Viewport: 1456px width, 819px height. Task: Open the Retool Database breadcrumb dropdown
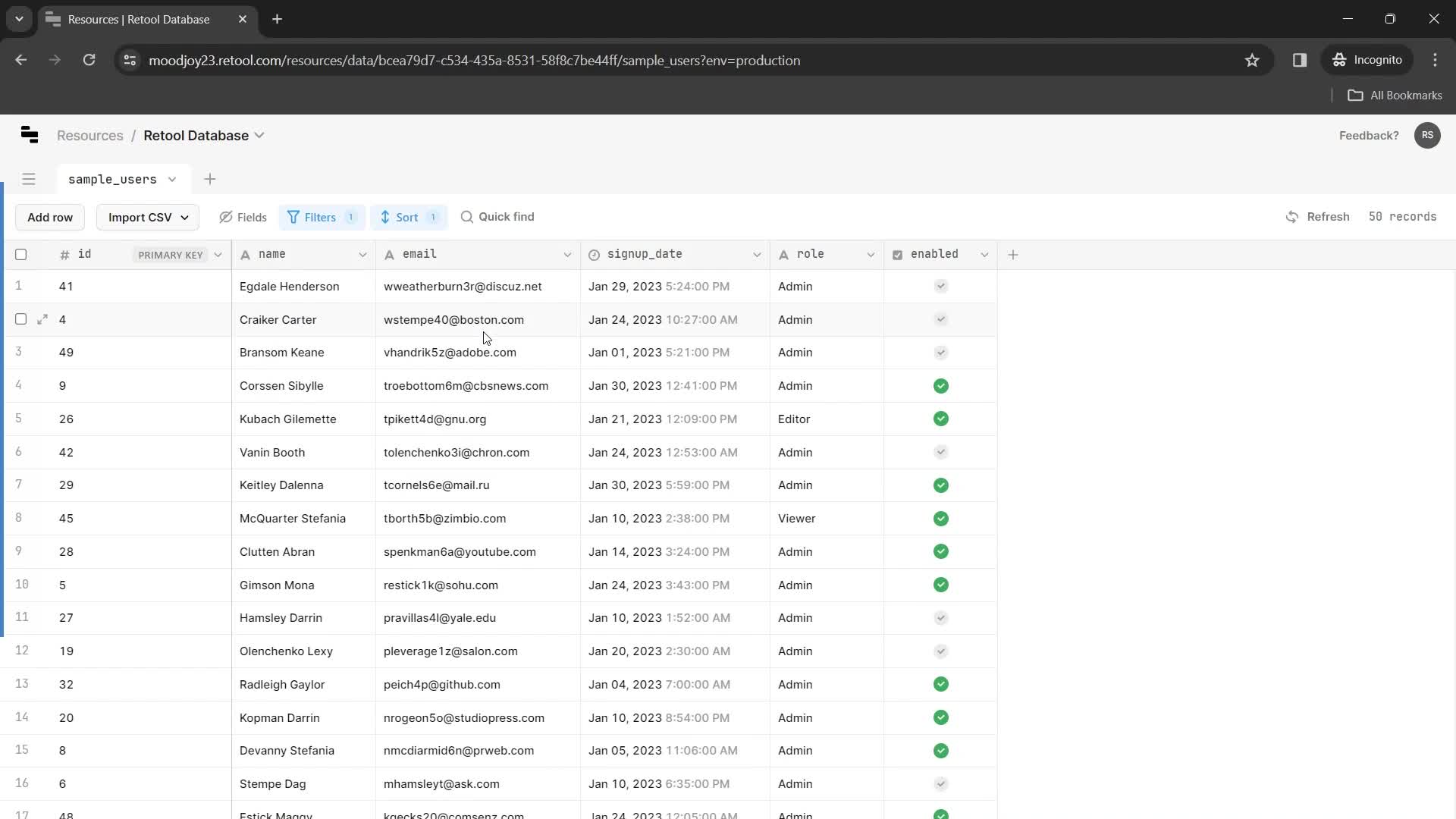coord(259,135)
